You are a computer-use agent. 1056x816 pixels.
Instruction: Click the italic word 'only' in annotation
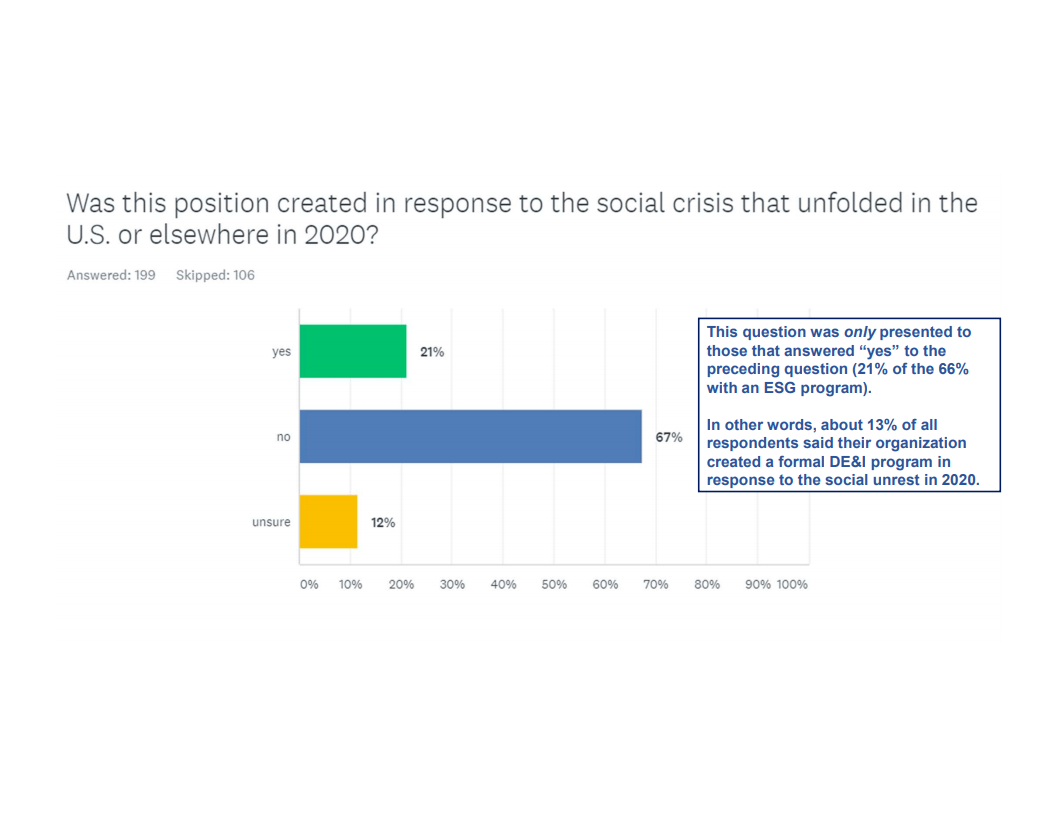(859, 332)
